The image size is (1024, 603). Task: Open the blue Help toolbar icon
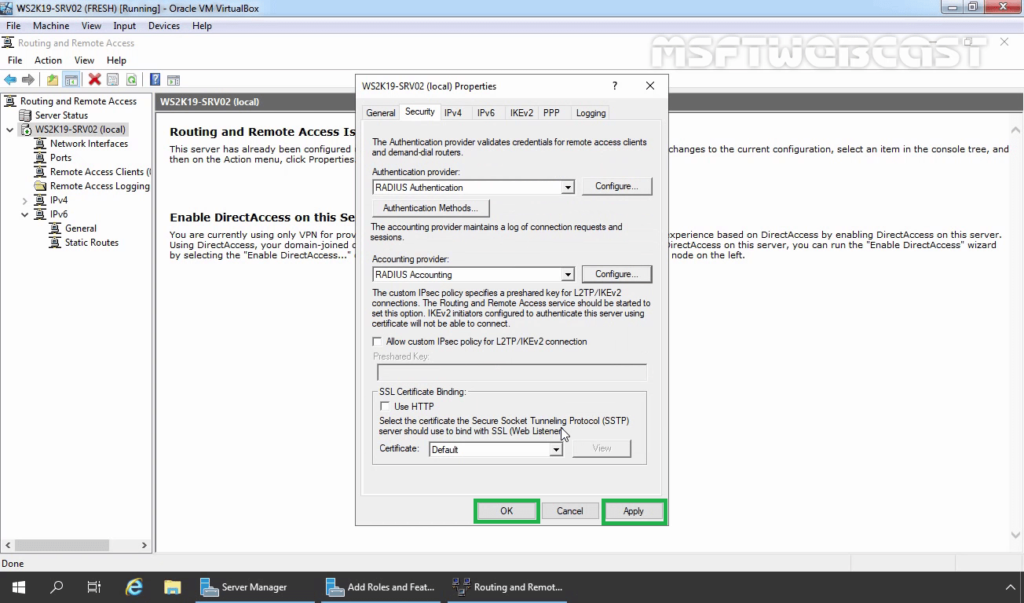(155, 80)
